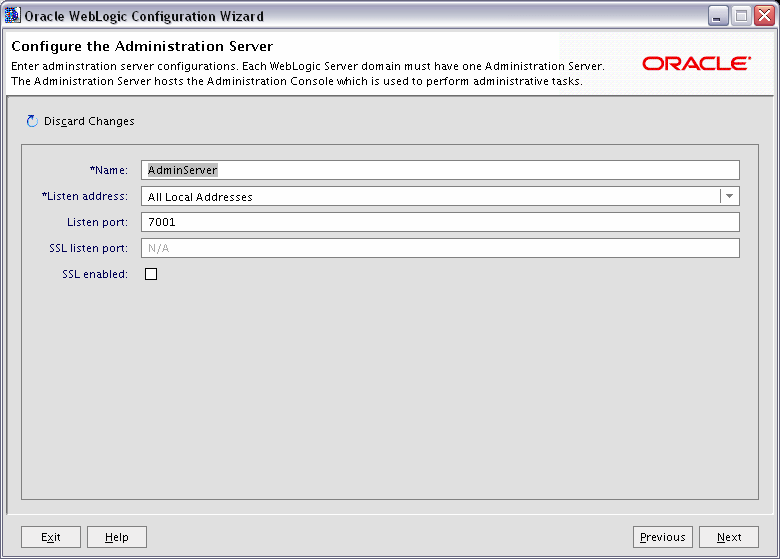Click the *Name: label
780x559 pixels.
[108, 170]
